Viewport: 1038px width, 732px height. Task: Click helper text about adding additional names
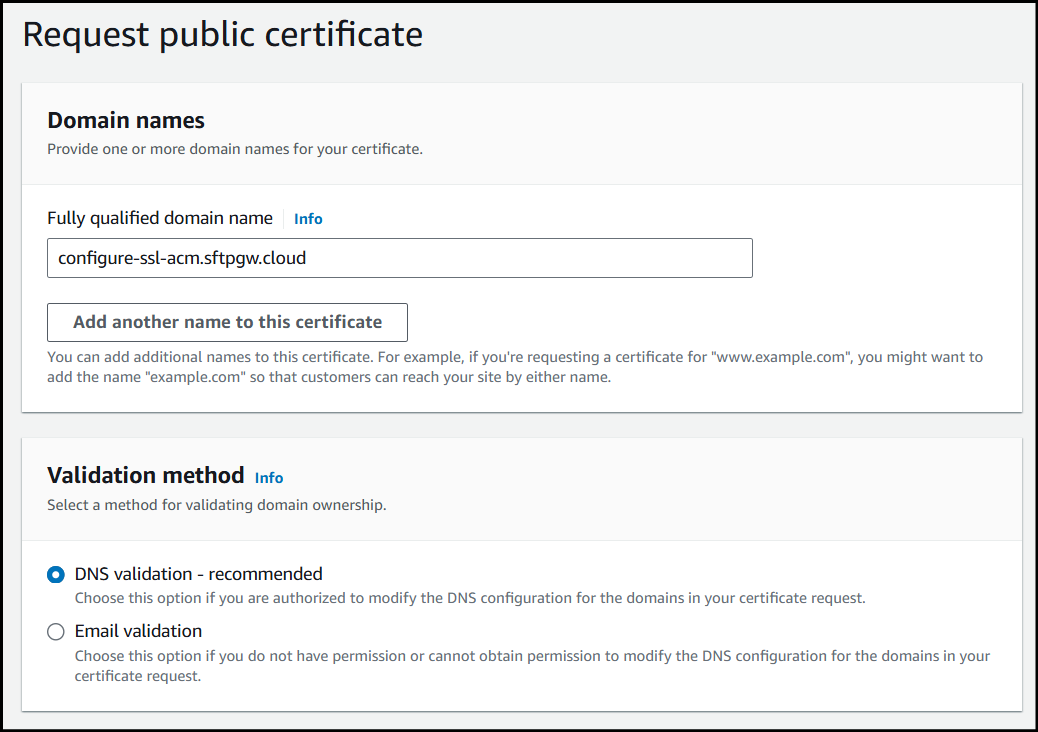pyautogui.click(x=515, y=367)
